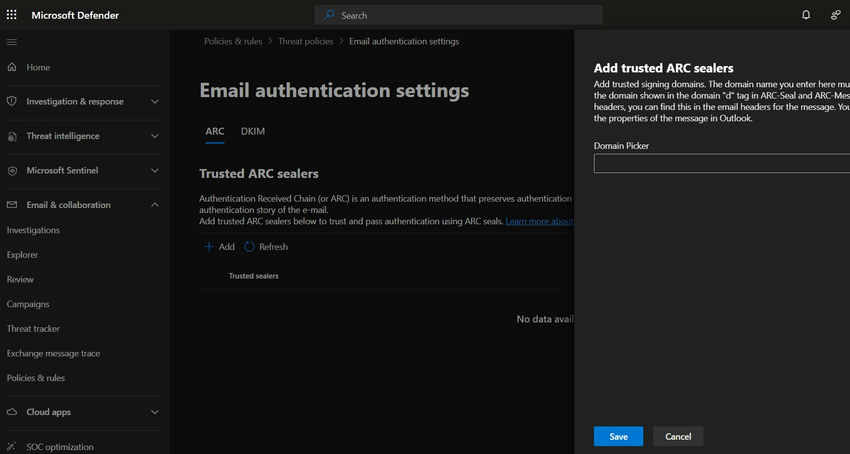Click the search magnifier icon
The image size is (850, 454).
329,15
